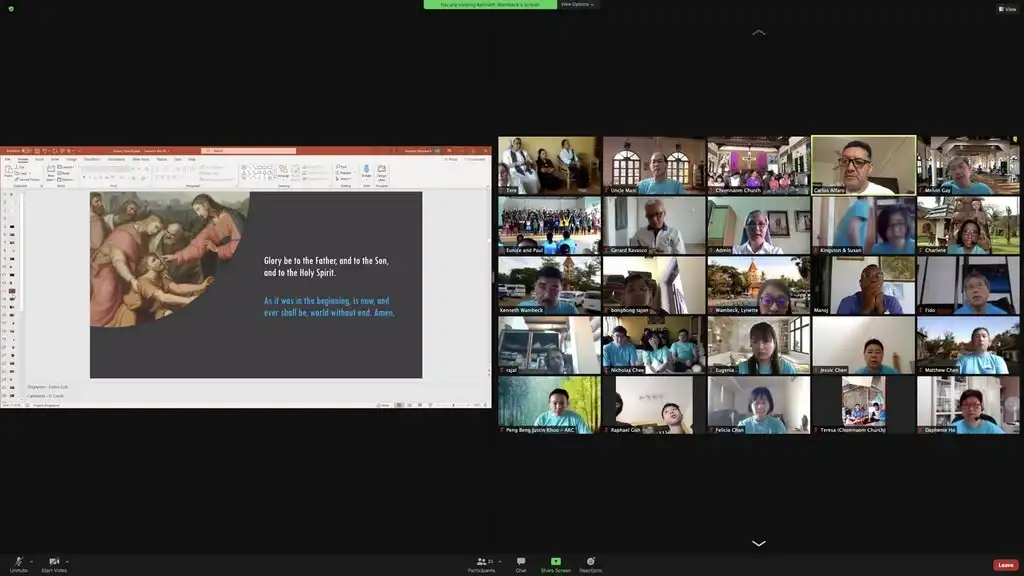
Task: Click the green 'You are viewing' screen banner
Action: tap(490, 5)
